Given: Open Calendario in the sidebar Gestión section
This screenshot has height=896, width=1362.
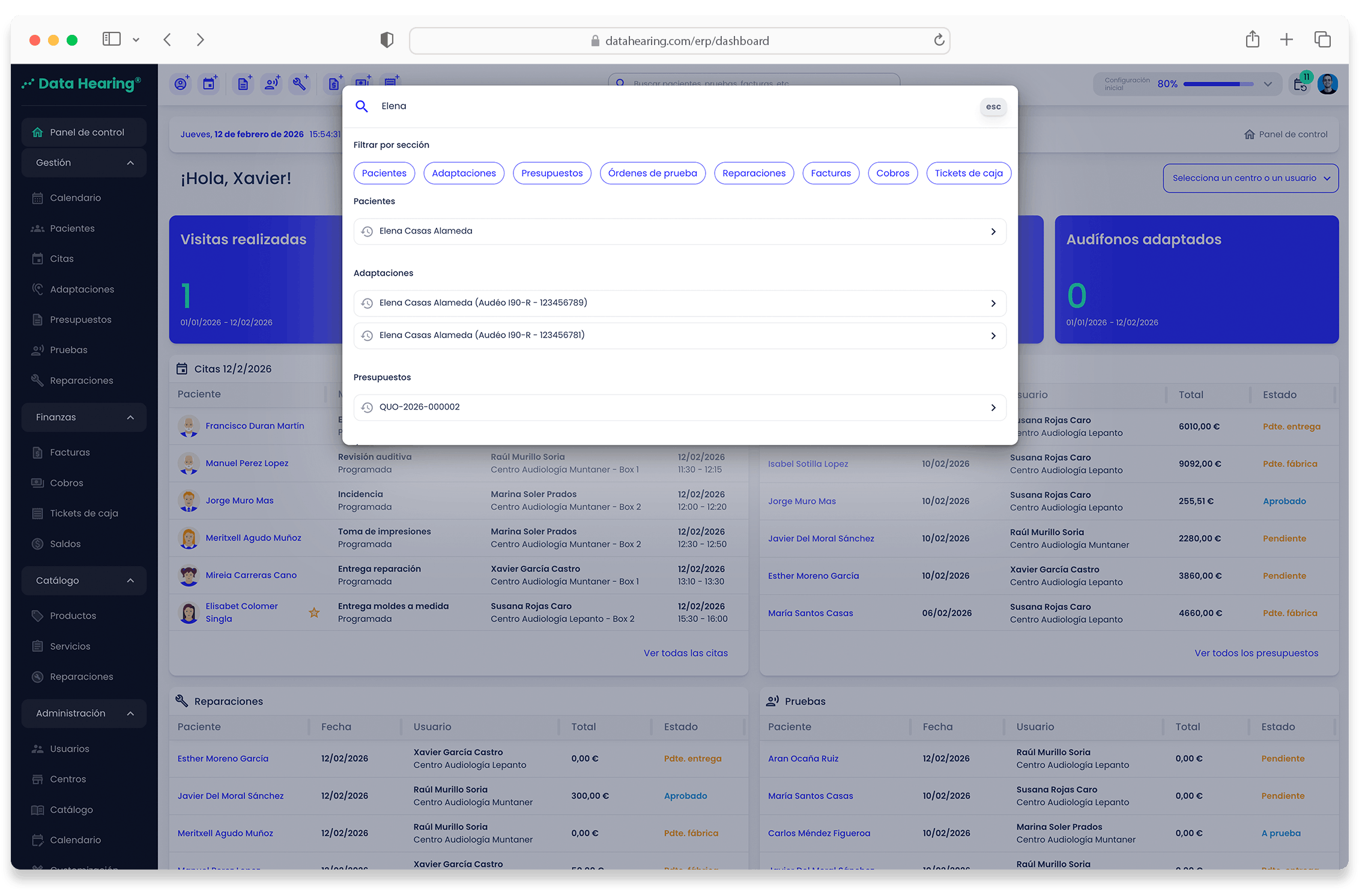Looking at the screenshot, I should (75, 198).
